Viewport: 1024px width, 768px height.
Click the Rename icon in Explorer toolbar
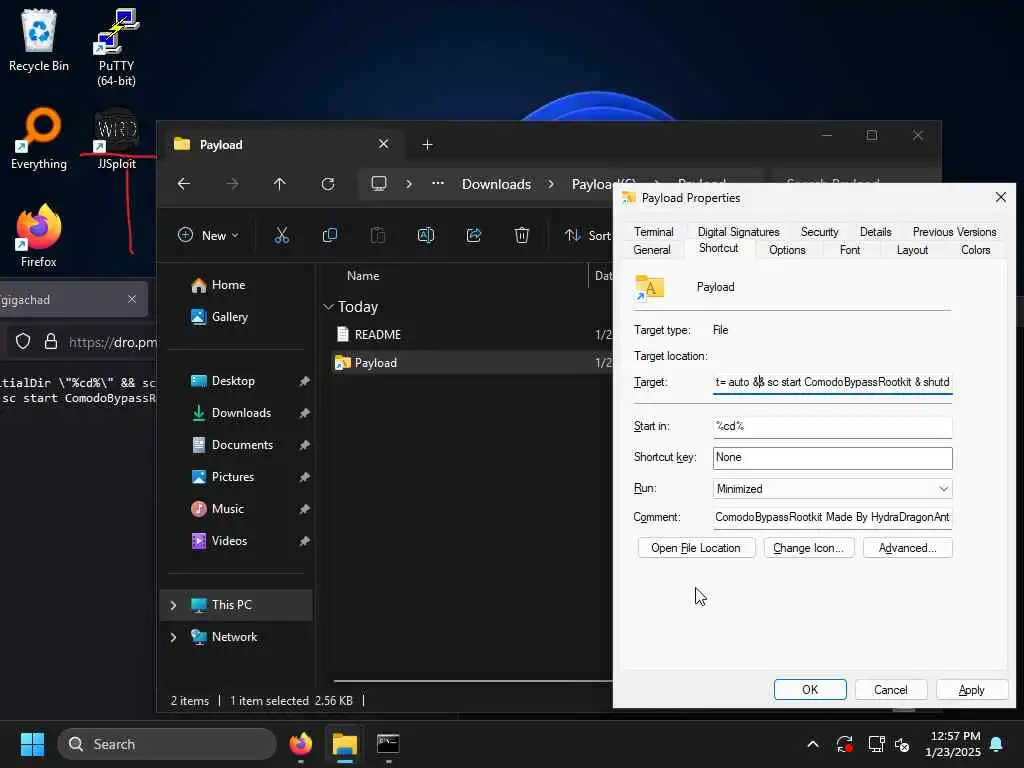pos(426,235)
